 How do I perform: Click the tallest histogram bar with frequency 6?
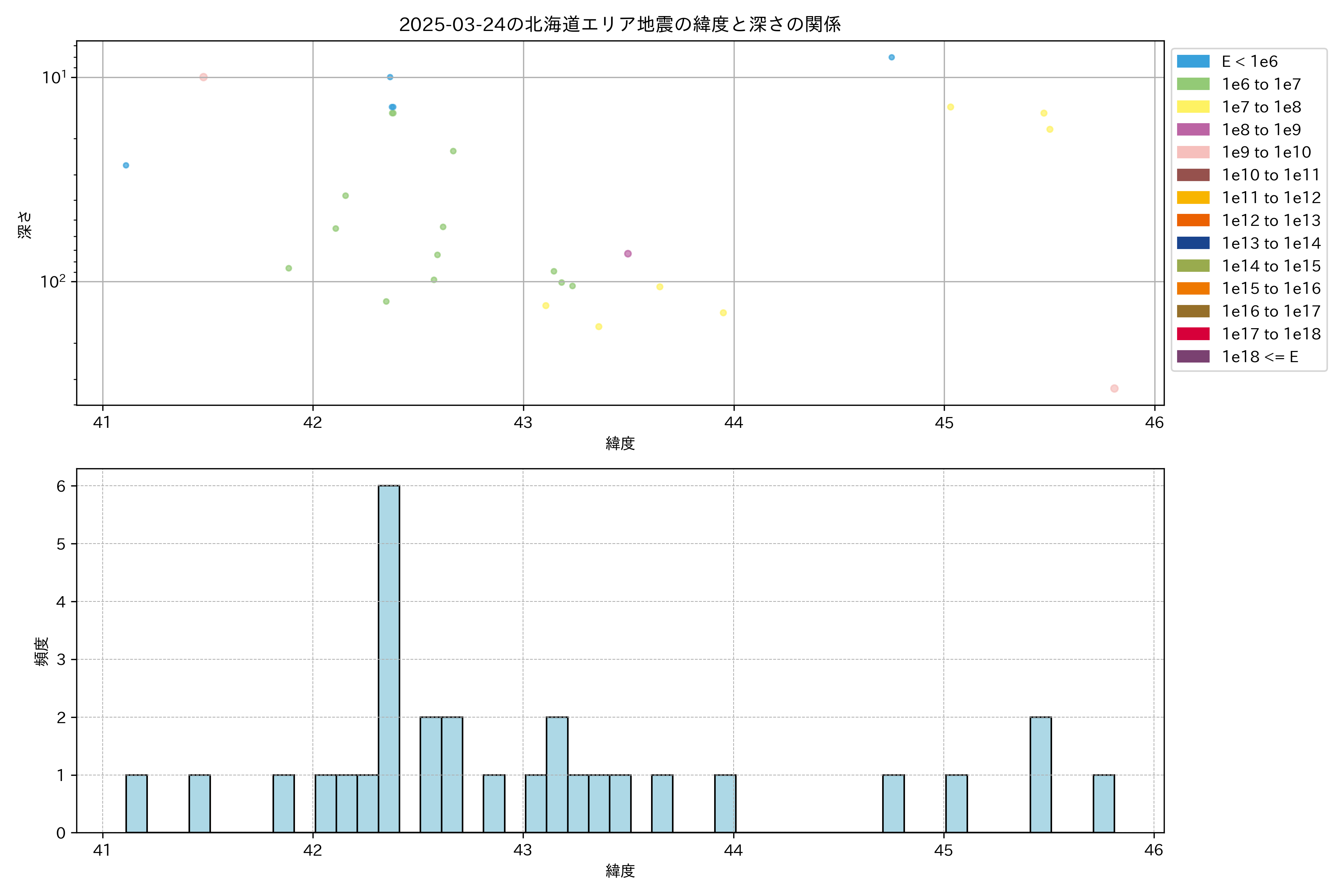point(389,657)
